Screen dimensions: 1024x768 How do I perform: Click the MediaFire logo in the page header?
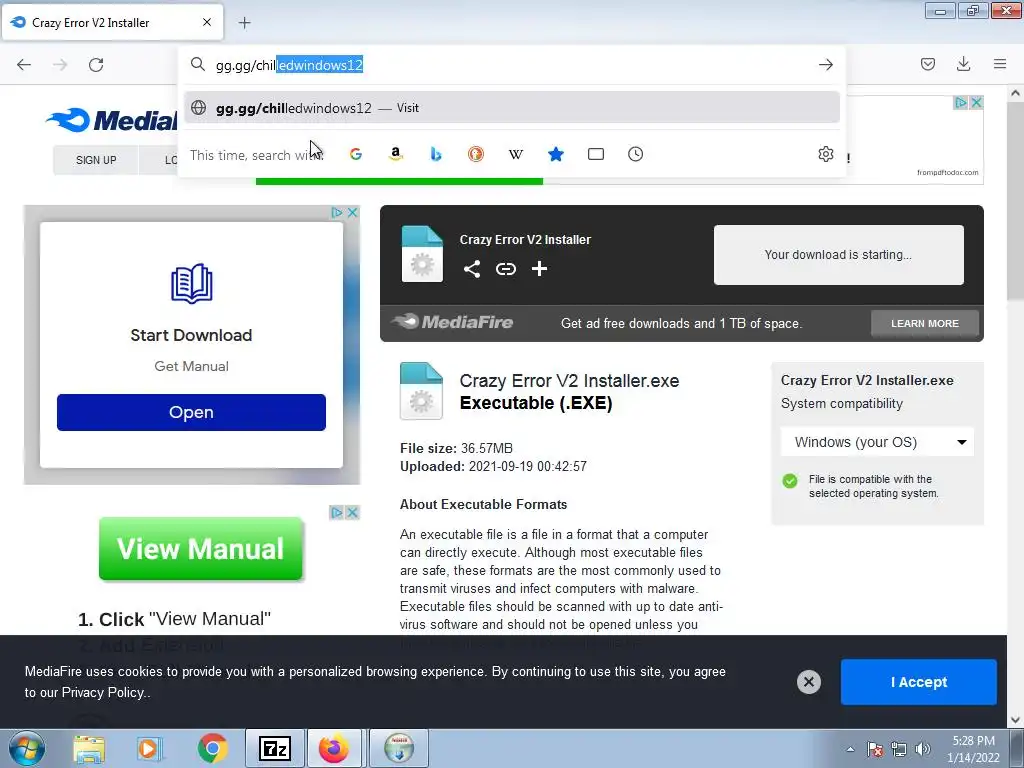pos(112,120)
